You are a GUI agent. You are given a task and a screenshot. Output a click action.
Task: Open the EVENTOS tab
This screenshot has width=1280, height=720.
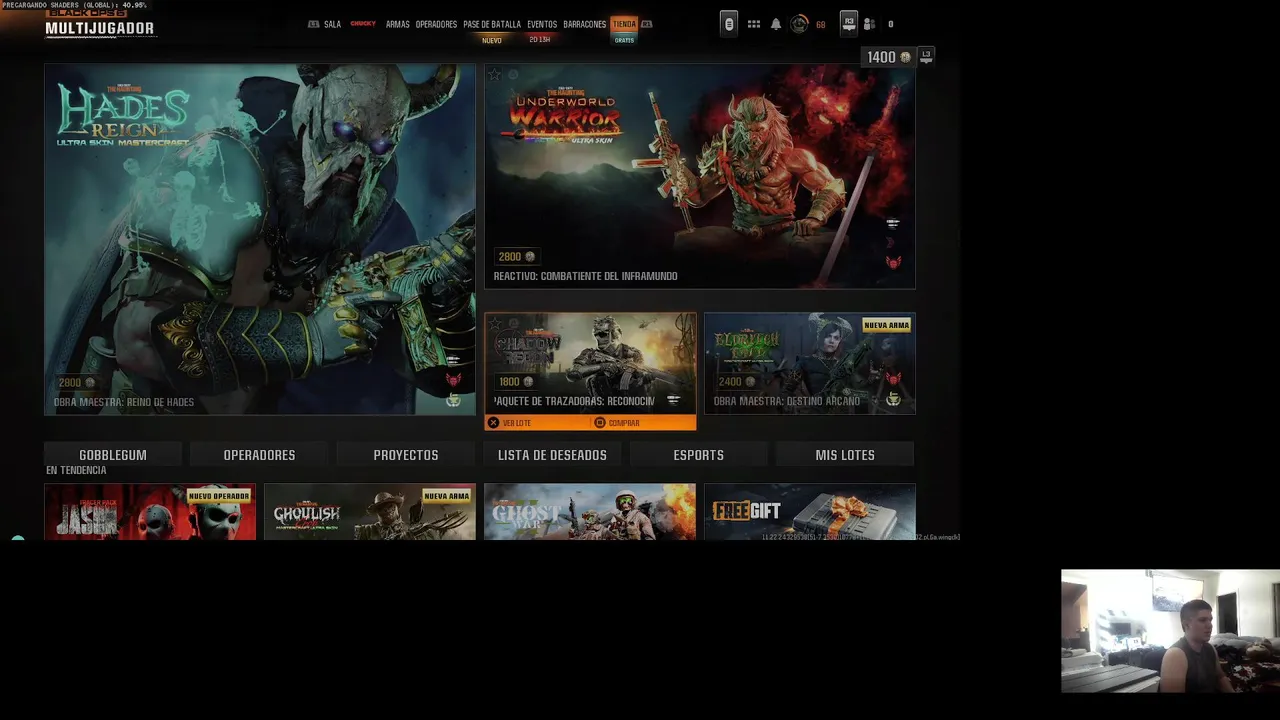pyautogui.click(x=542, y=24)
